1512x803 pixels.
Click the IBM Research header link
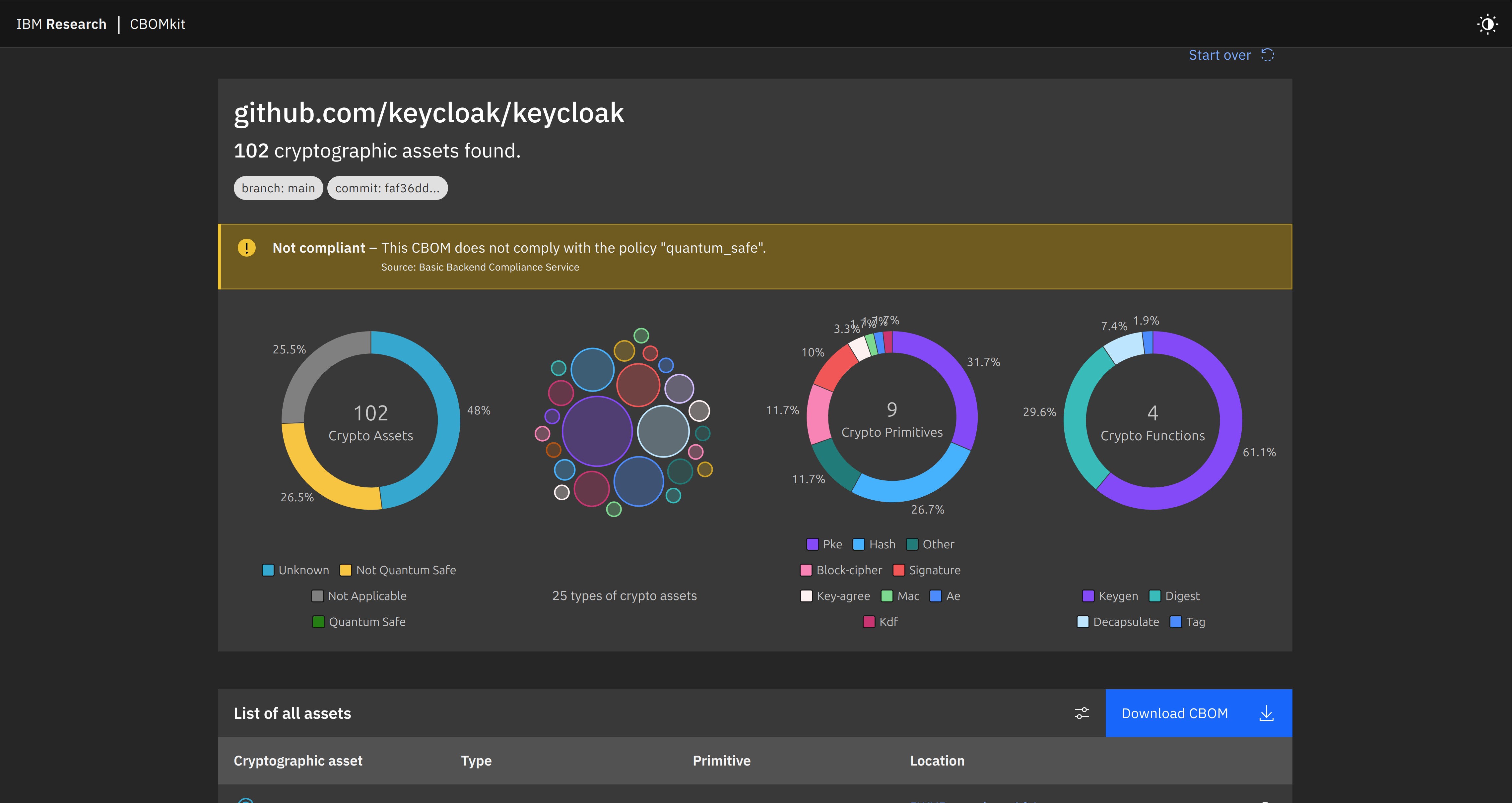pos(61,24)
